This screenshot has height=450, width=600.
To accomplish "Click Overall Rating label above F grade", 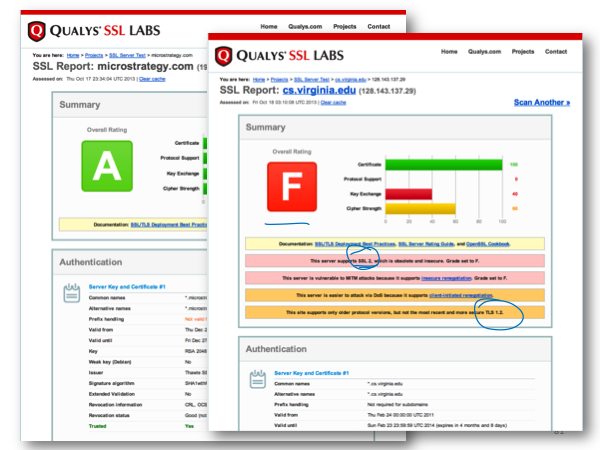I will coord(292,152).
